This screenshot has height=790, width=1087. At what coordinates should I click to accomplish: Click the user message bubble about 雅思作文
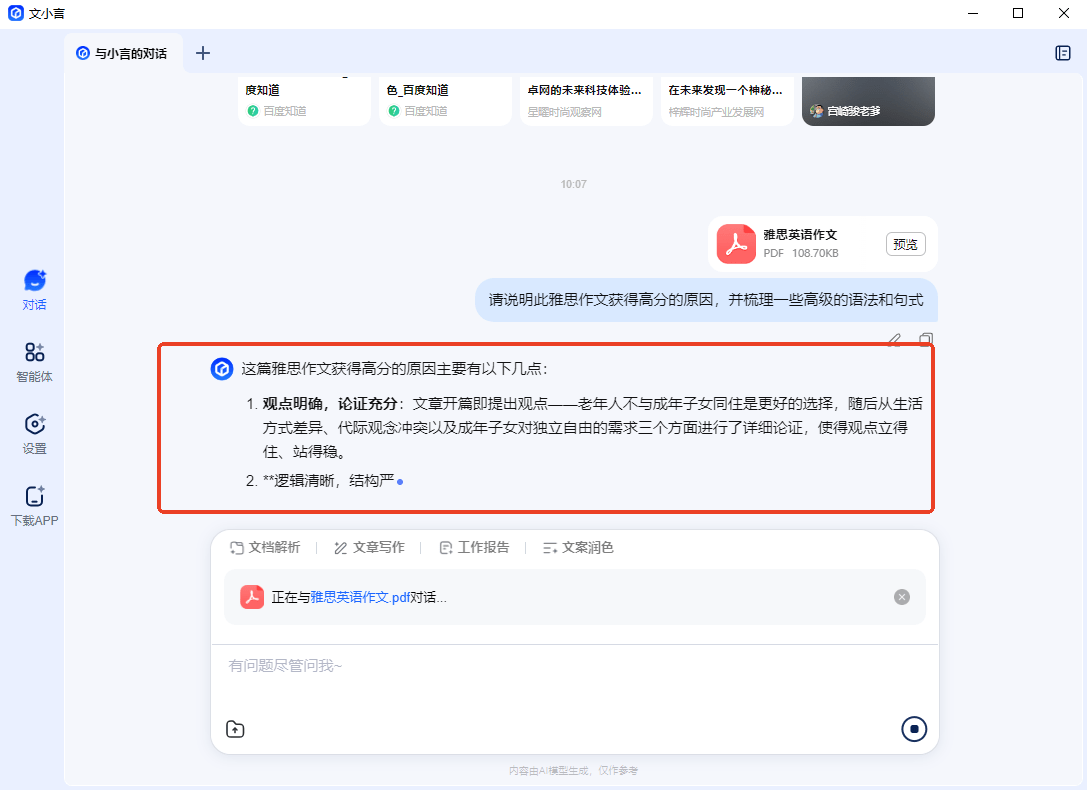pos(706,300)
